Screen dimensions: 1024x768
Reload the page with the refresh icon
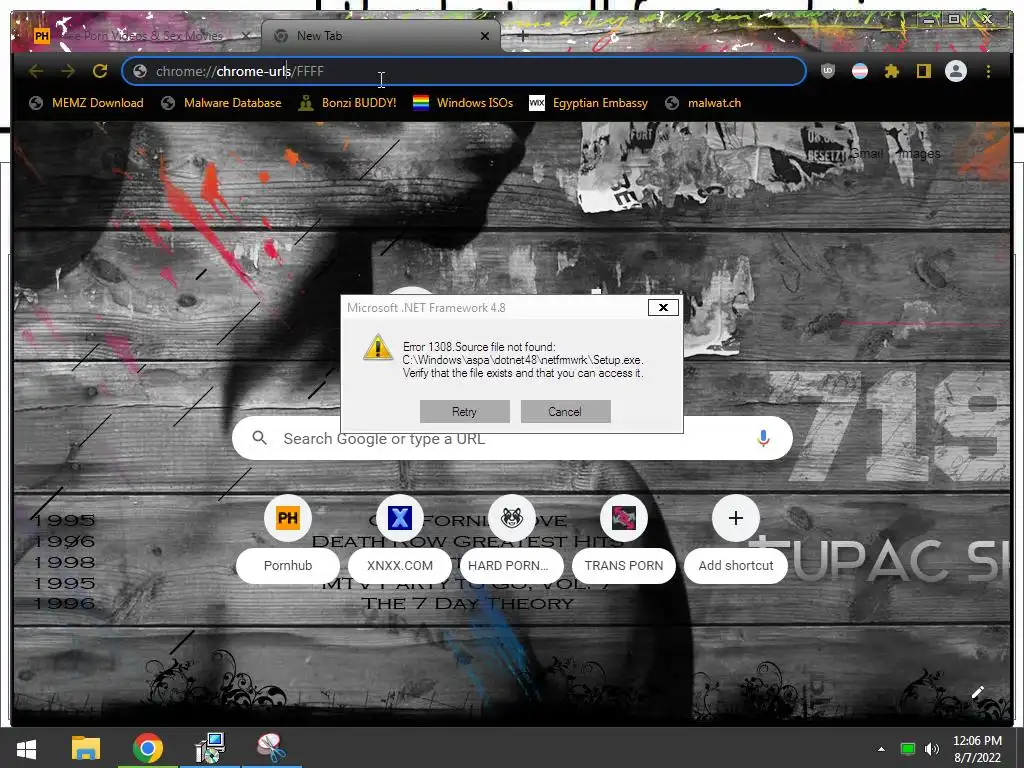[x=100, y=71]
